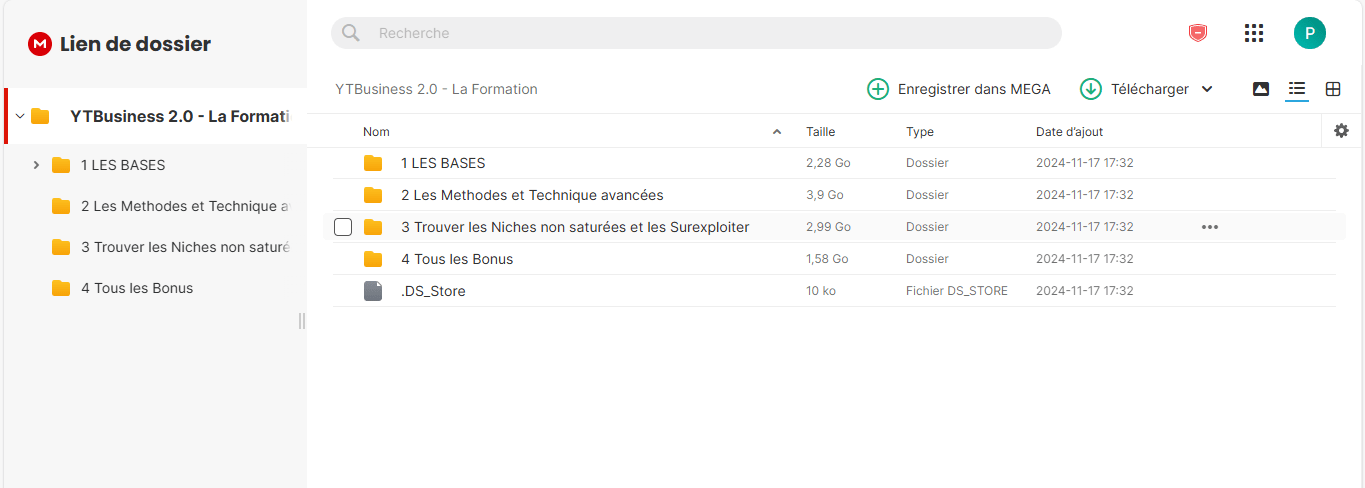1365x488 pixels.
Task: Click sidebar folder icon of 4 Tous les Bonus
Action: click(61, 288)
